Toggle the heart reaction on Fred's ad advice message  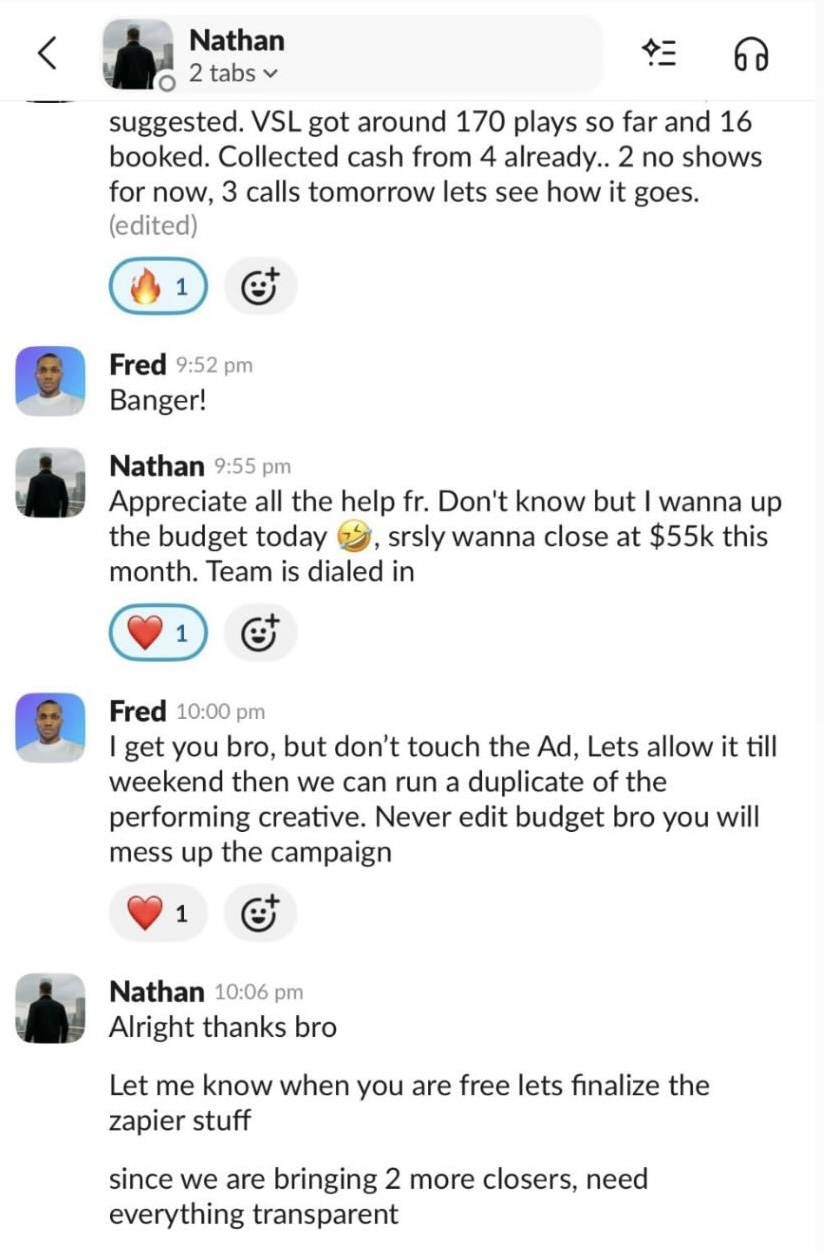click(155, 911)
